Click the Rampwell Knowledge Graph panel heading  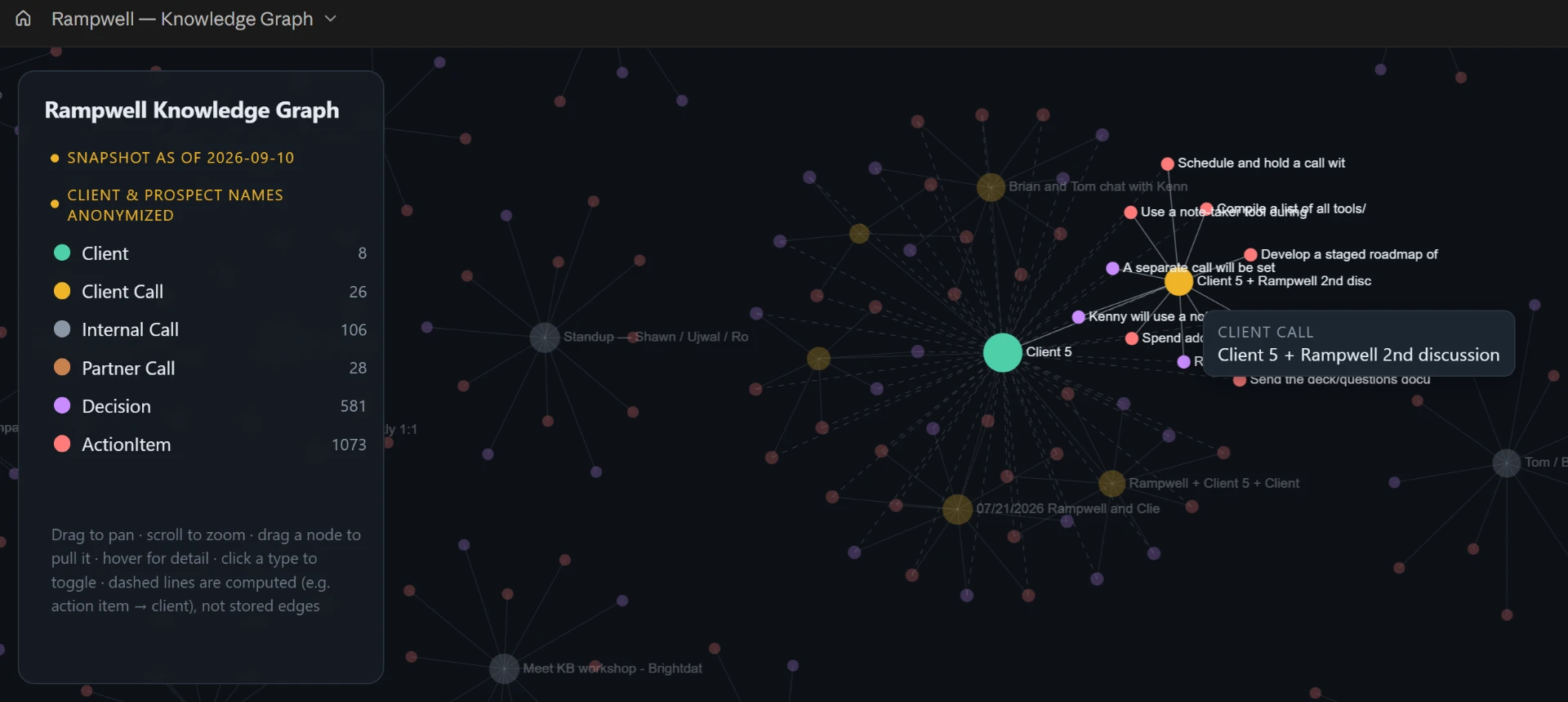192,110
